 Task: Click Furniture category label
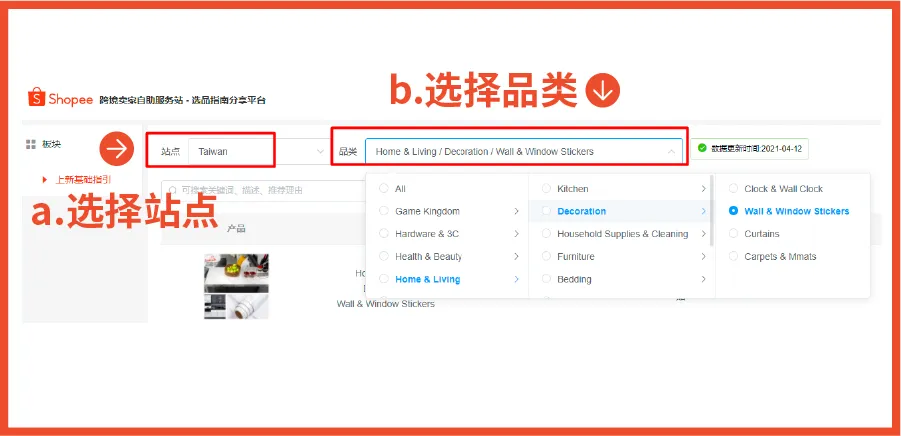576,256
